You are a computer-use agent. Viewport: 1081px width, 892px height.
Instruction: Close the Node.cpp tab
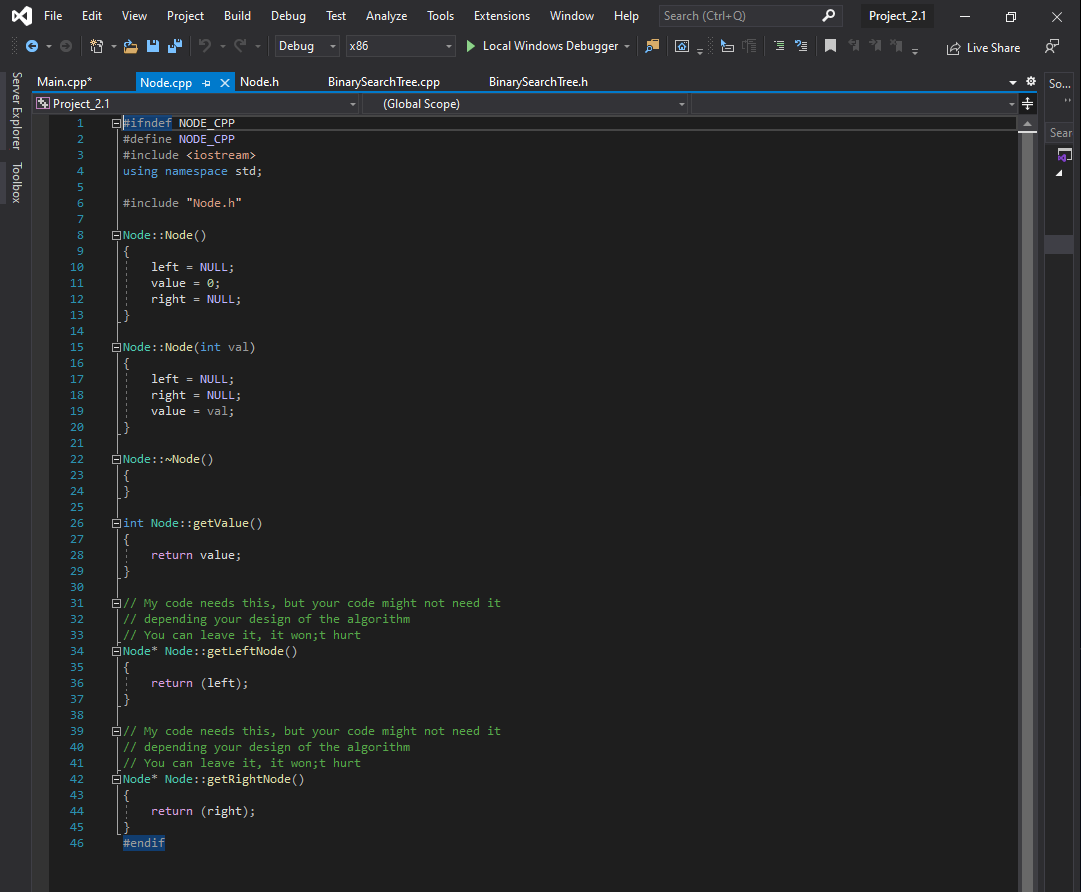click(225, 83)
